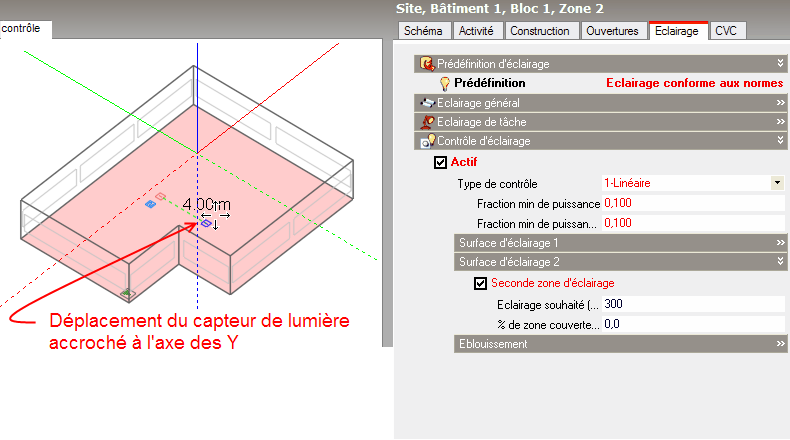The height and width of the screenshot is (440, 790).
Task: Switch to the Ouvertures tab
Action: [x=612, y=31]
